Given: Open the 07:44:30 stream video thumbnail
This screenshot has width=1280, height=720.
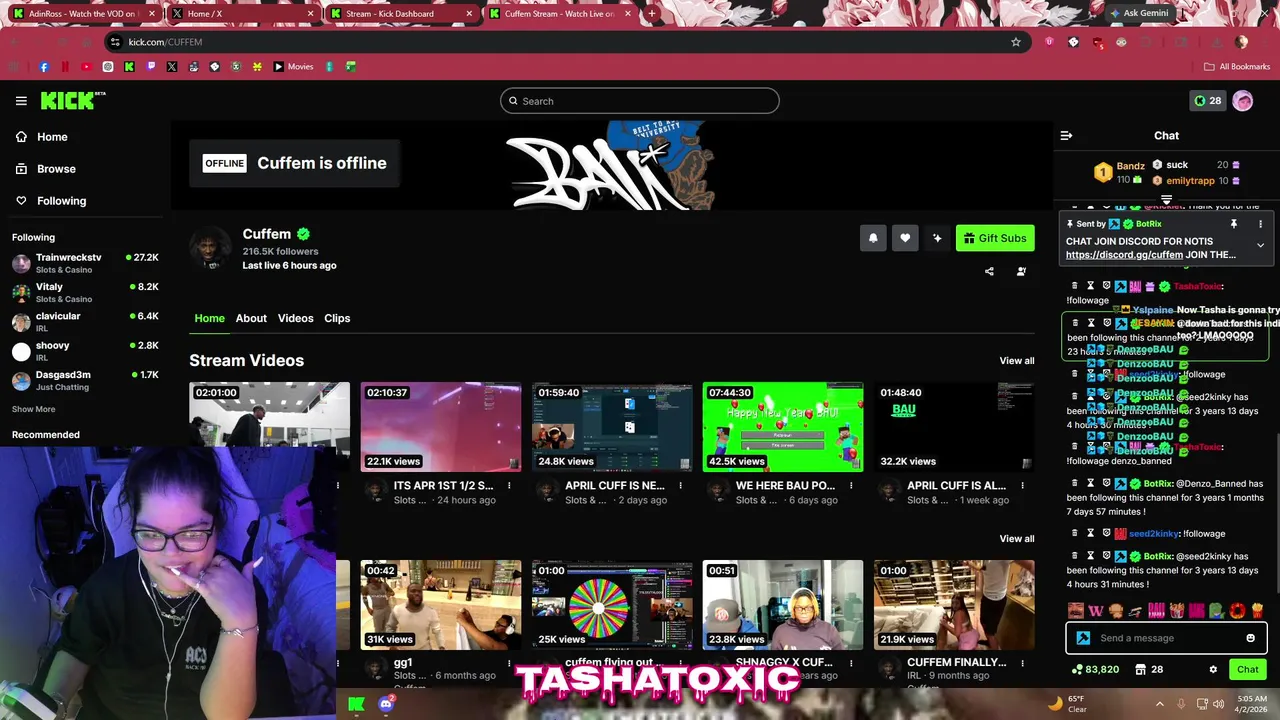Looking at the screenshot, I should pyautogui.click(x=783, y=427).
